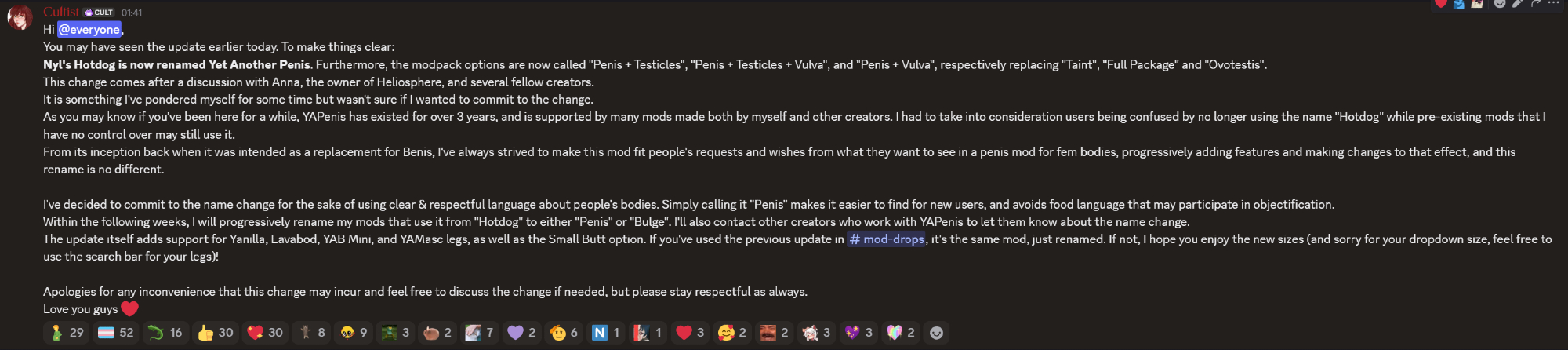Screen dimensions: 1568x350
Task: Open the three-dots More options menu
Action: click(x=1553, y=3)
